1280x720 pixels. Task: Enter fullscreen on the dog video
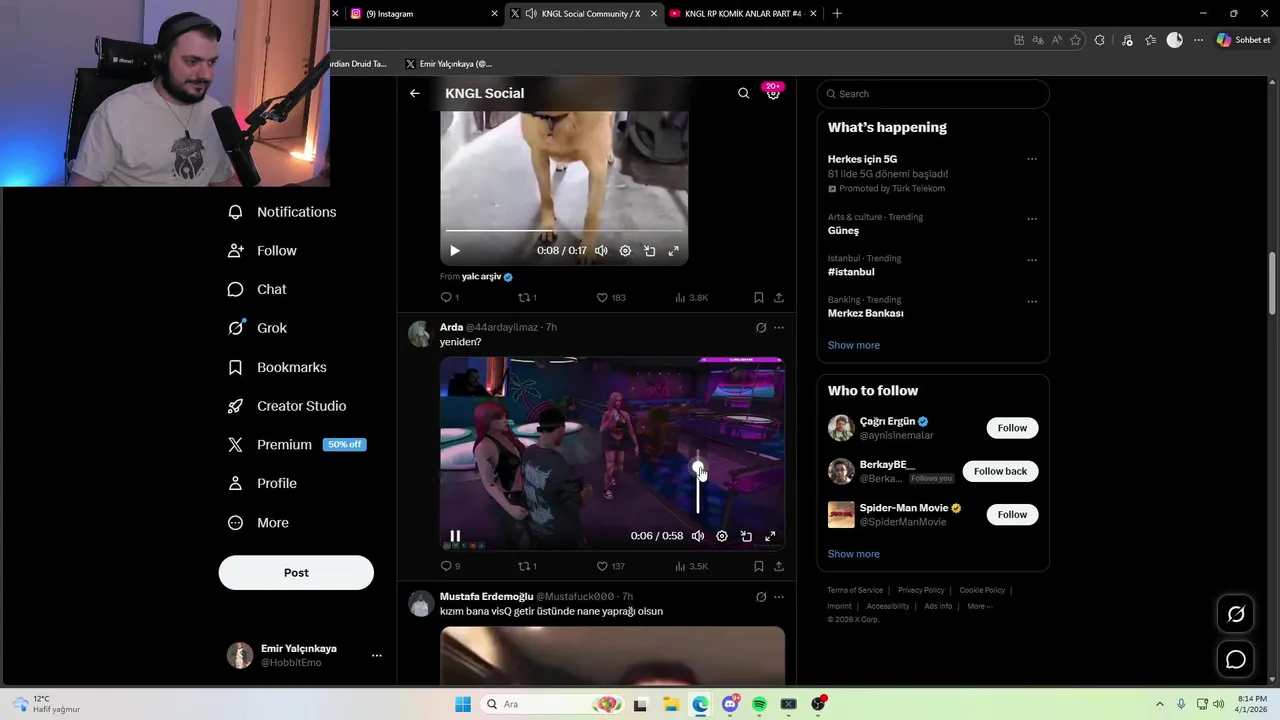point(673,251)
